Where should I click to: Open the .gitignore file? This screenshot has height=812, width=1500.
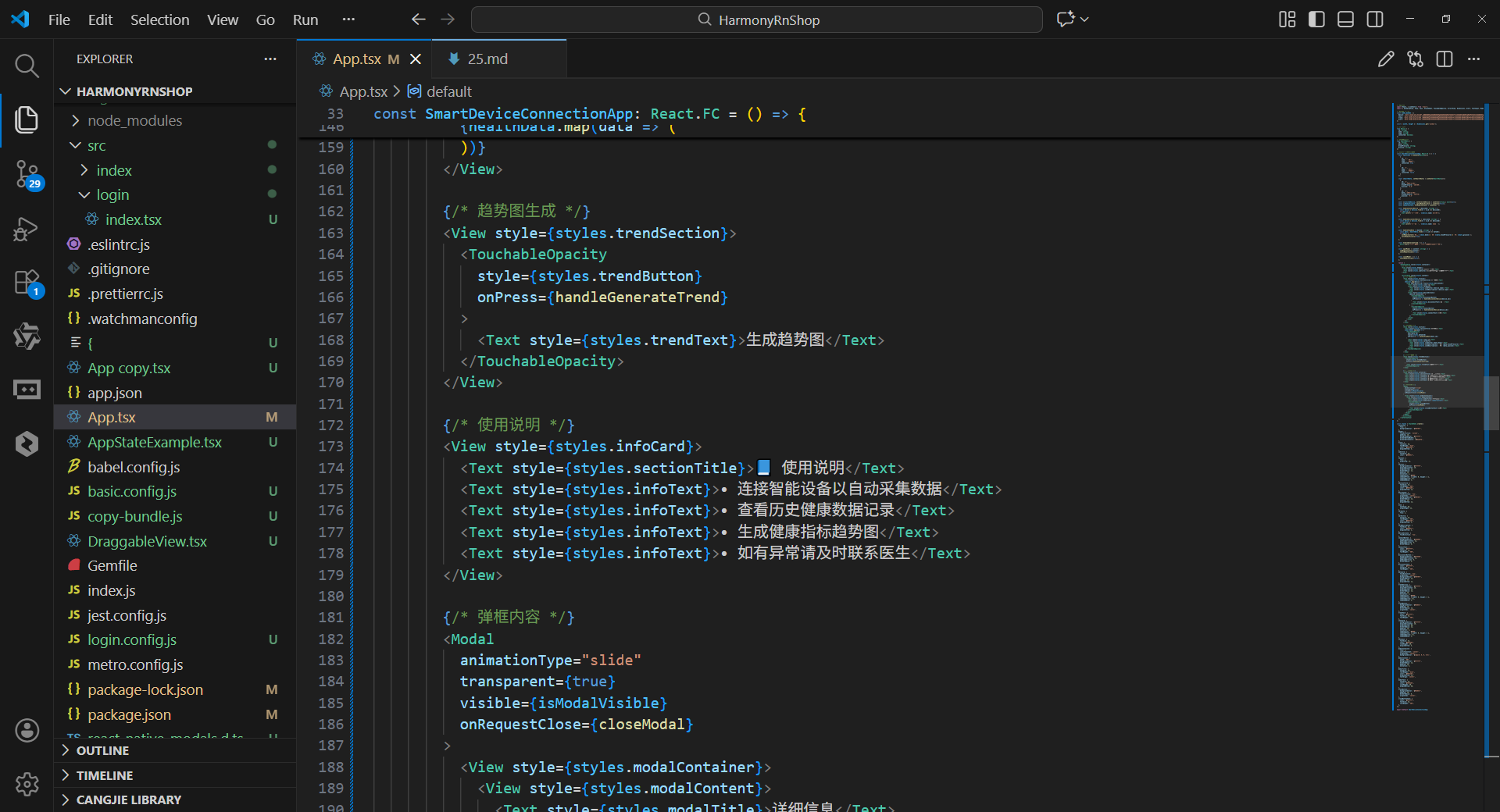(x=175, y=269)
